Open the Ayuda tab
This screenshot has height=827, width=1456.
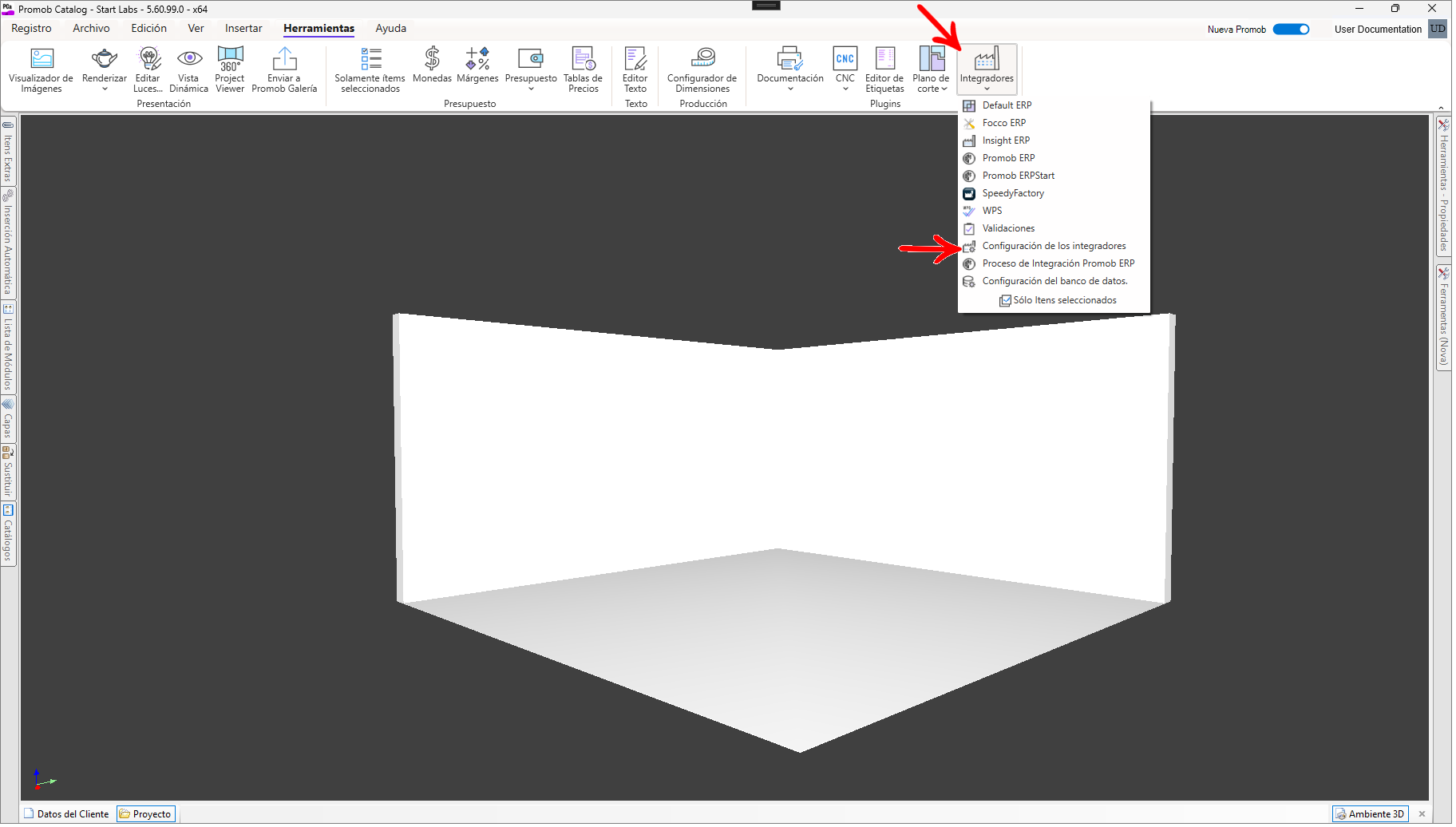(x=390, y=29)
